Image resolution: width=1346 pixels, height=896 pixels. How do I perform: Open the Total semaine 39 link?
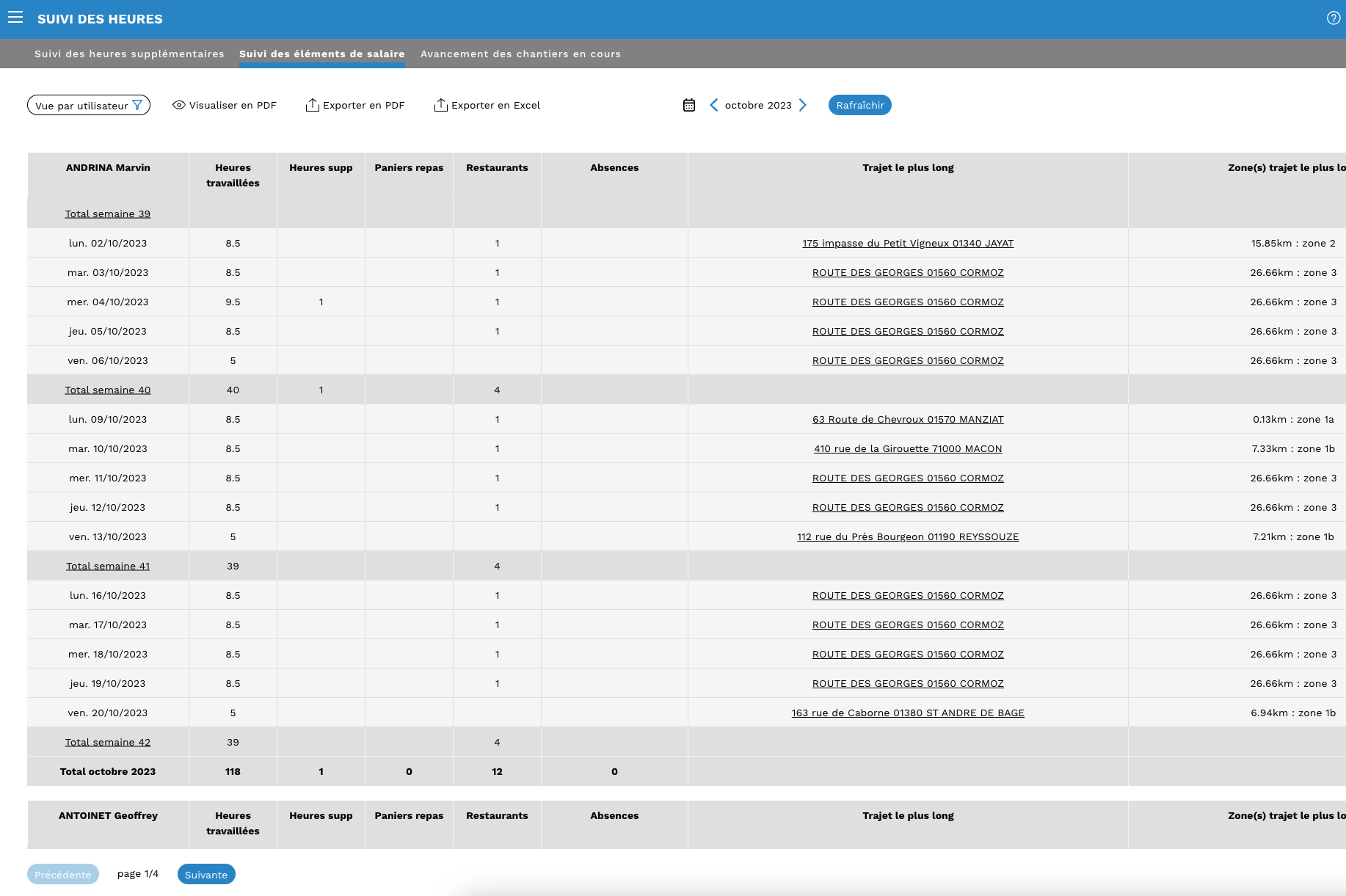(108, 214)
